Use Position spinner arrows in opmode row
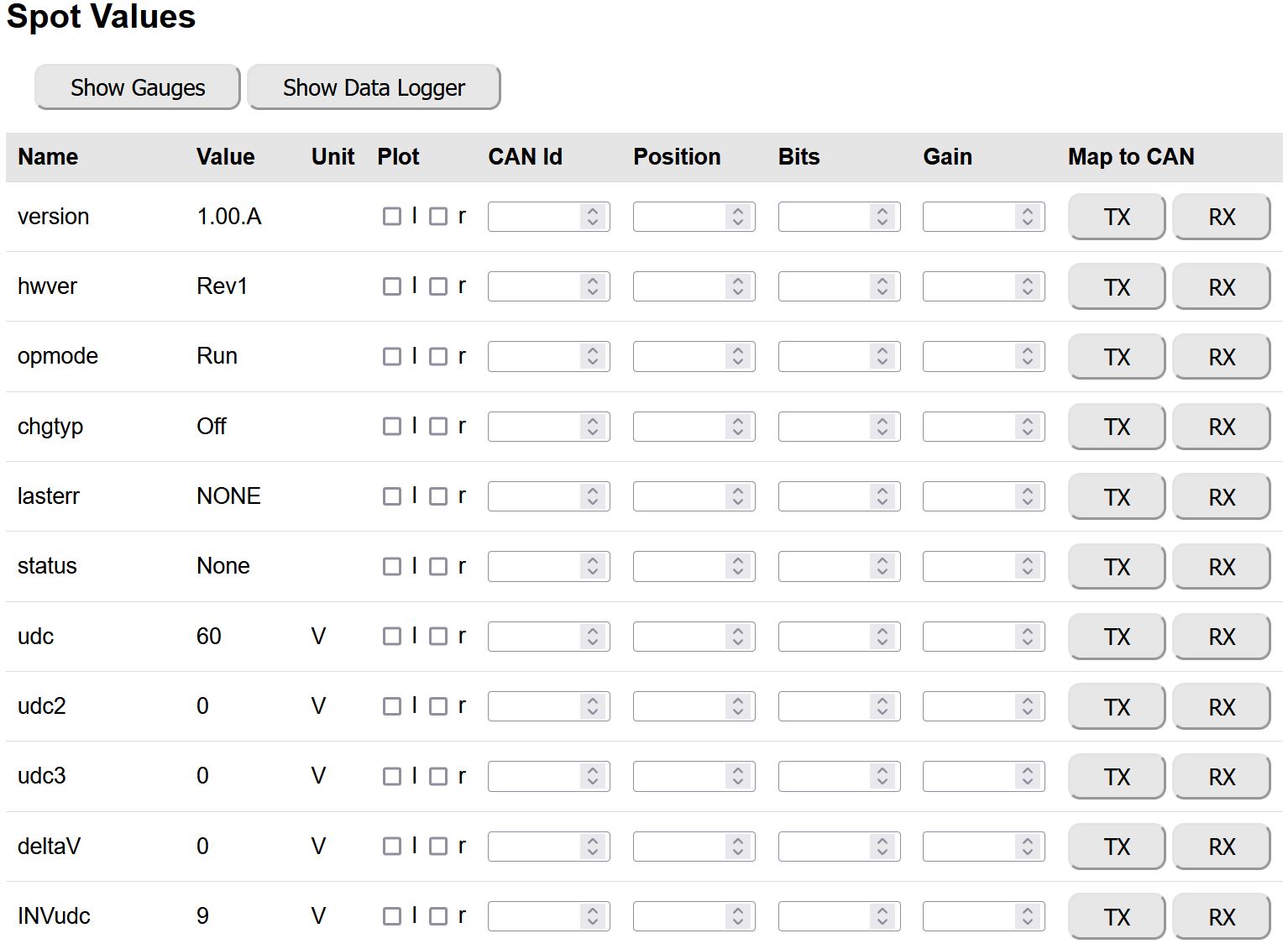Viewport: 1288px width, 949px height. tap(738, 357)
